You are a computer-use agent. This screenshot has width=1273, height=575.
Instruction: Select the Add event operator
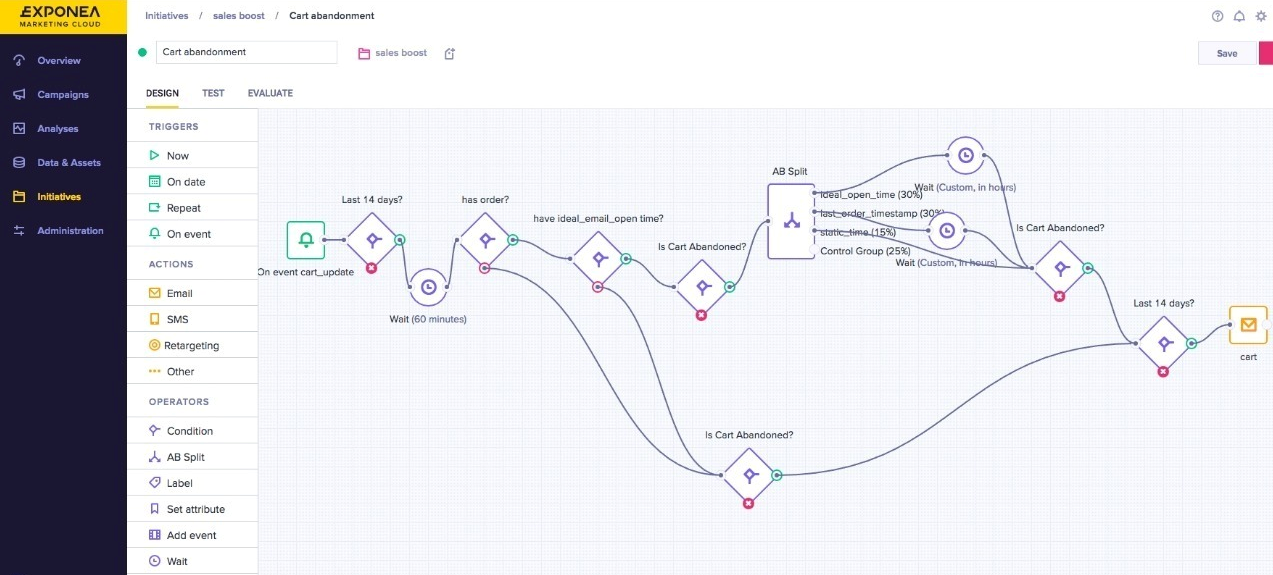pyautogui.click(x=192, y=535)
